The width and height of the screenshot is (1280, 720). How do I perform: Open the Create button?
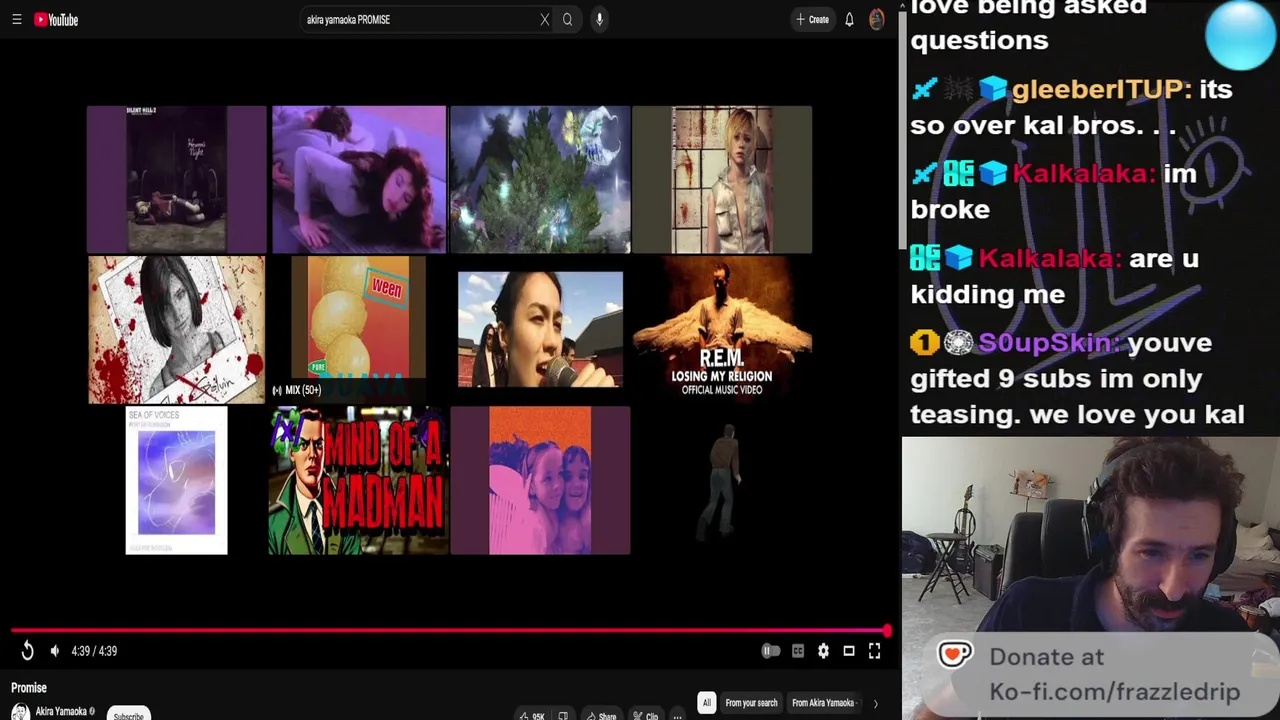click(812, 19)
